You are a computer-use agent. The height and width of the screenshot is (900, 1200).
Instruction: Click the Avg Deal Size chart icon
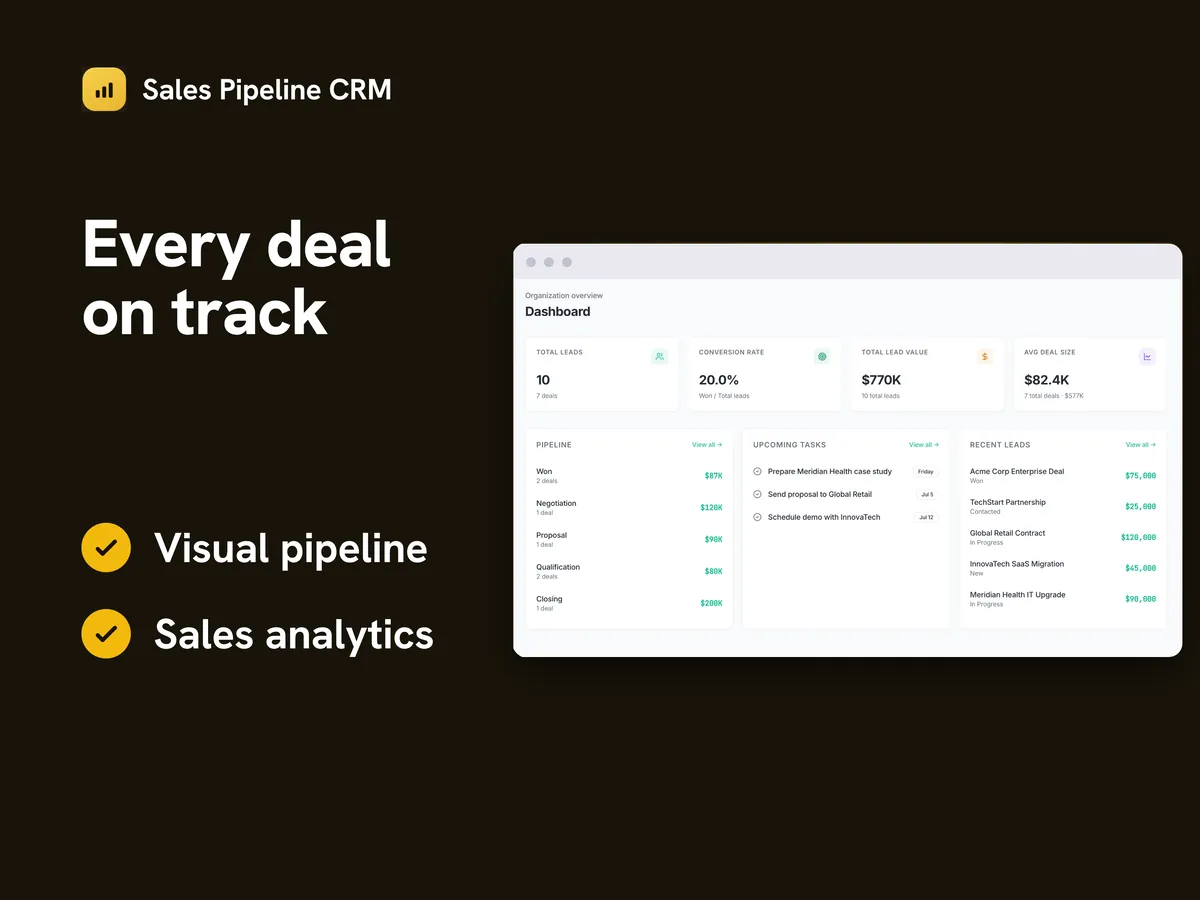[x=1147, y=356]
